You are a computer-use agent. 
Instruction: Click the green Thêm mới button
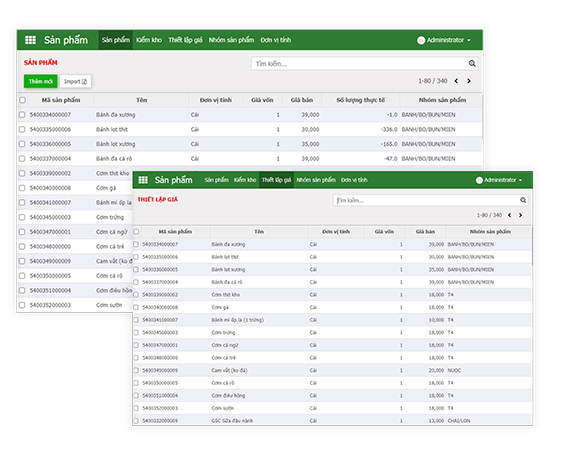pos(41,81)
